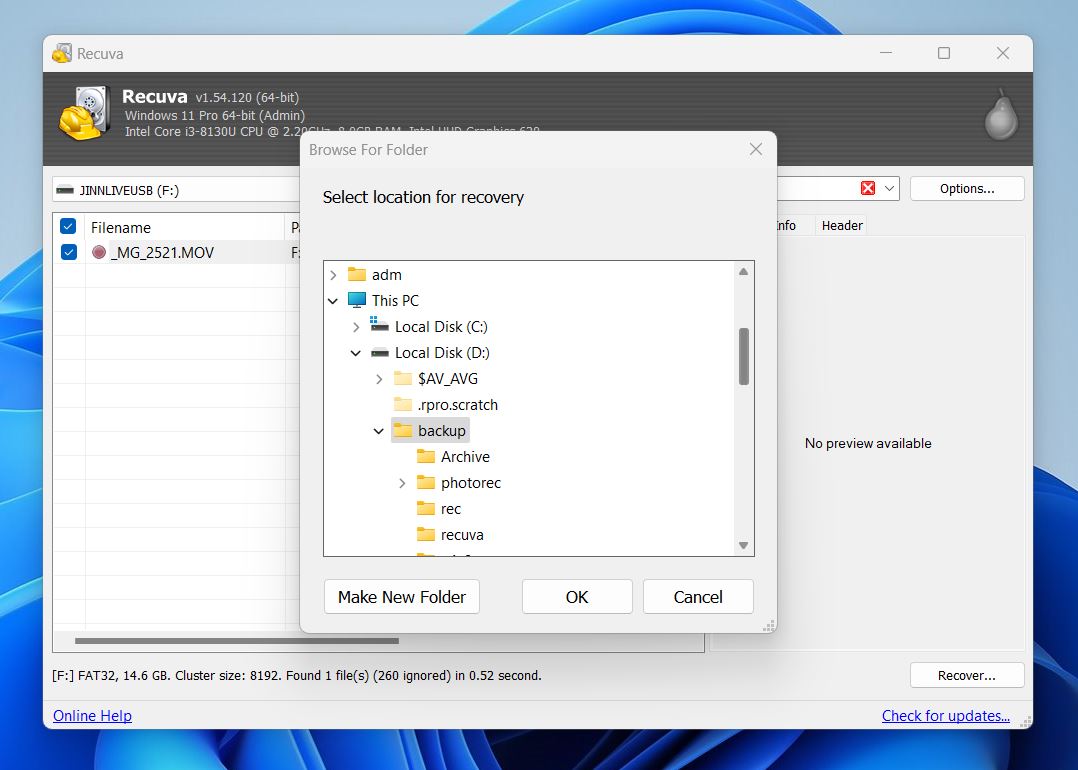1078x770 pixels.
Task: Open the filter dropdown arrow near Options
Action: point(888,188)
